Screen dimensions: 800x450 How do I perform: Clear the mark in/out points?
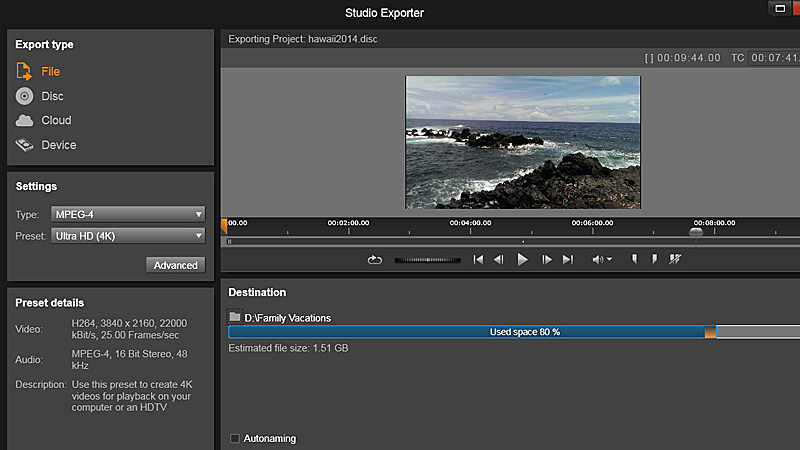pos(676,259)
